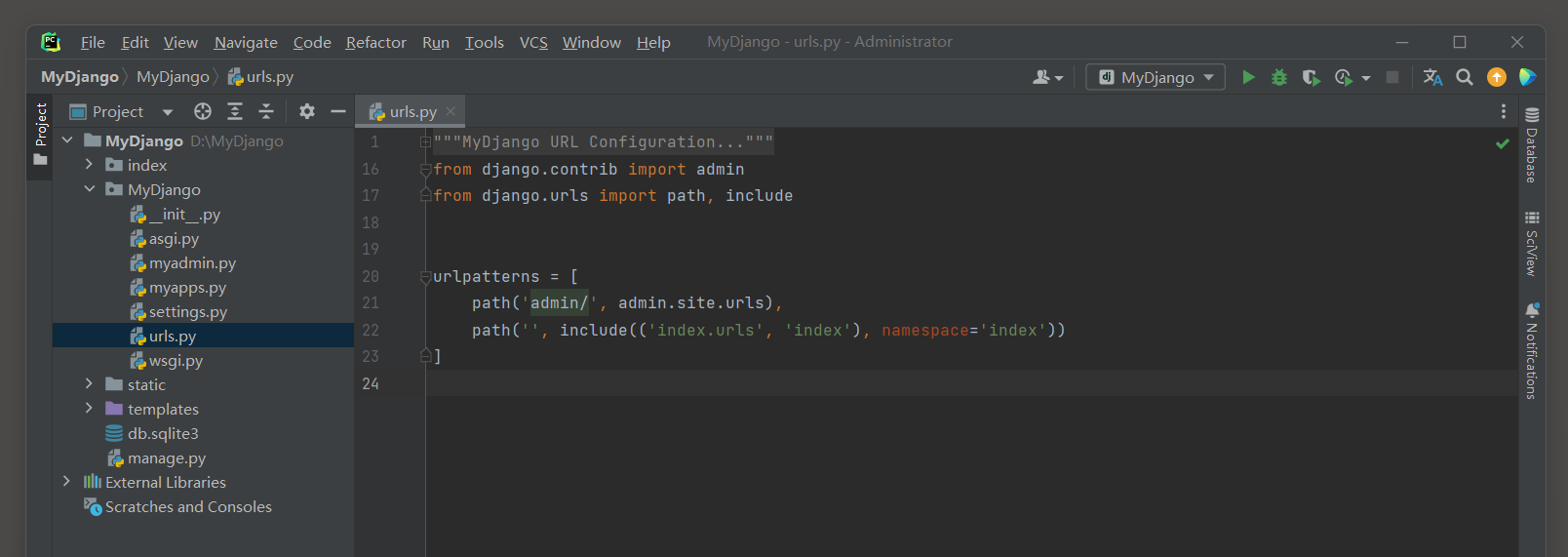Open the Window menu

[591, 42]
